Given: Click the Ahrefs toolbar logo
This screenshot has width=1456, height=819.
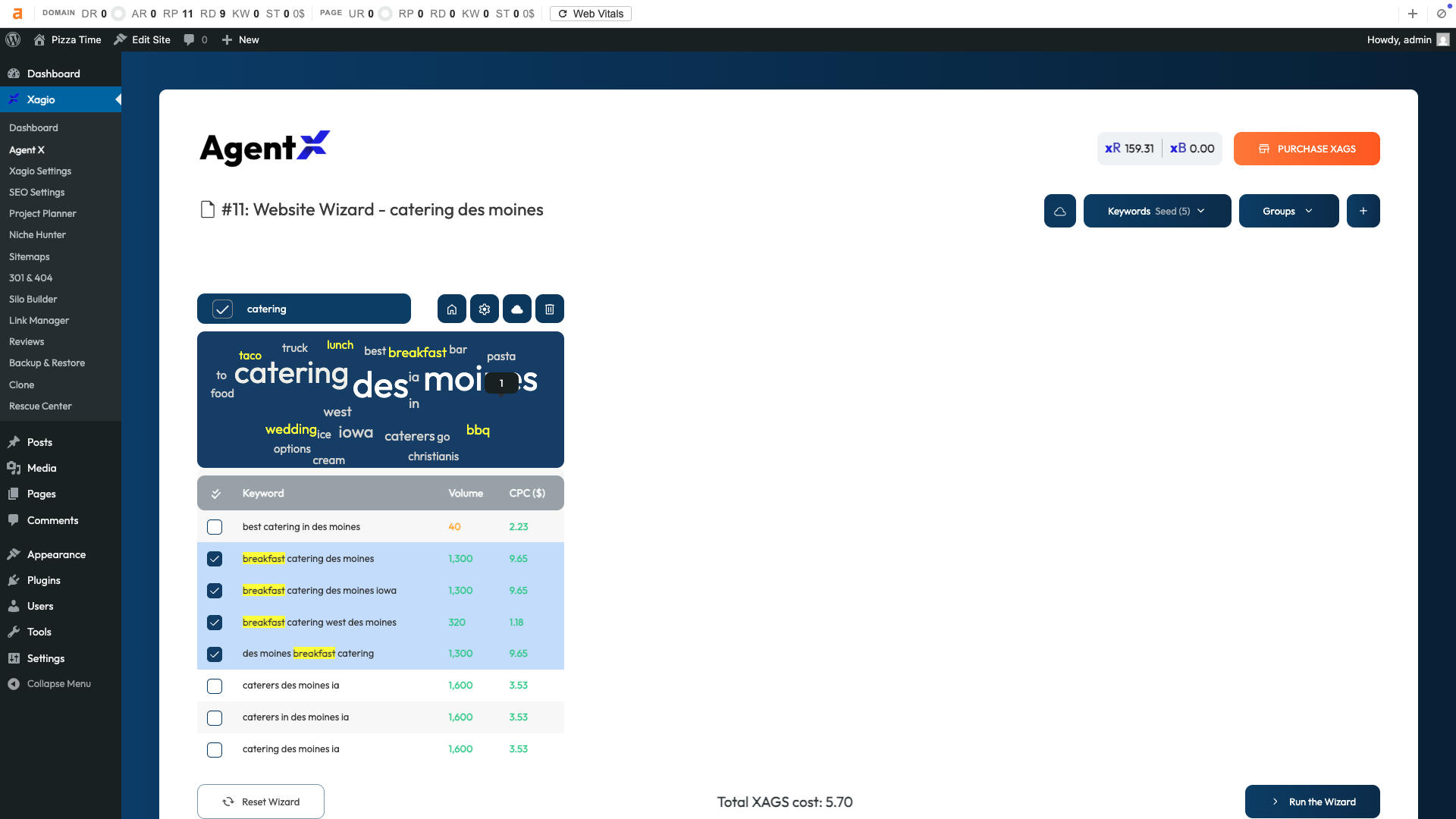Looking at the screenshot, I should (17, 14).
